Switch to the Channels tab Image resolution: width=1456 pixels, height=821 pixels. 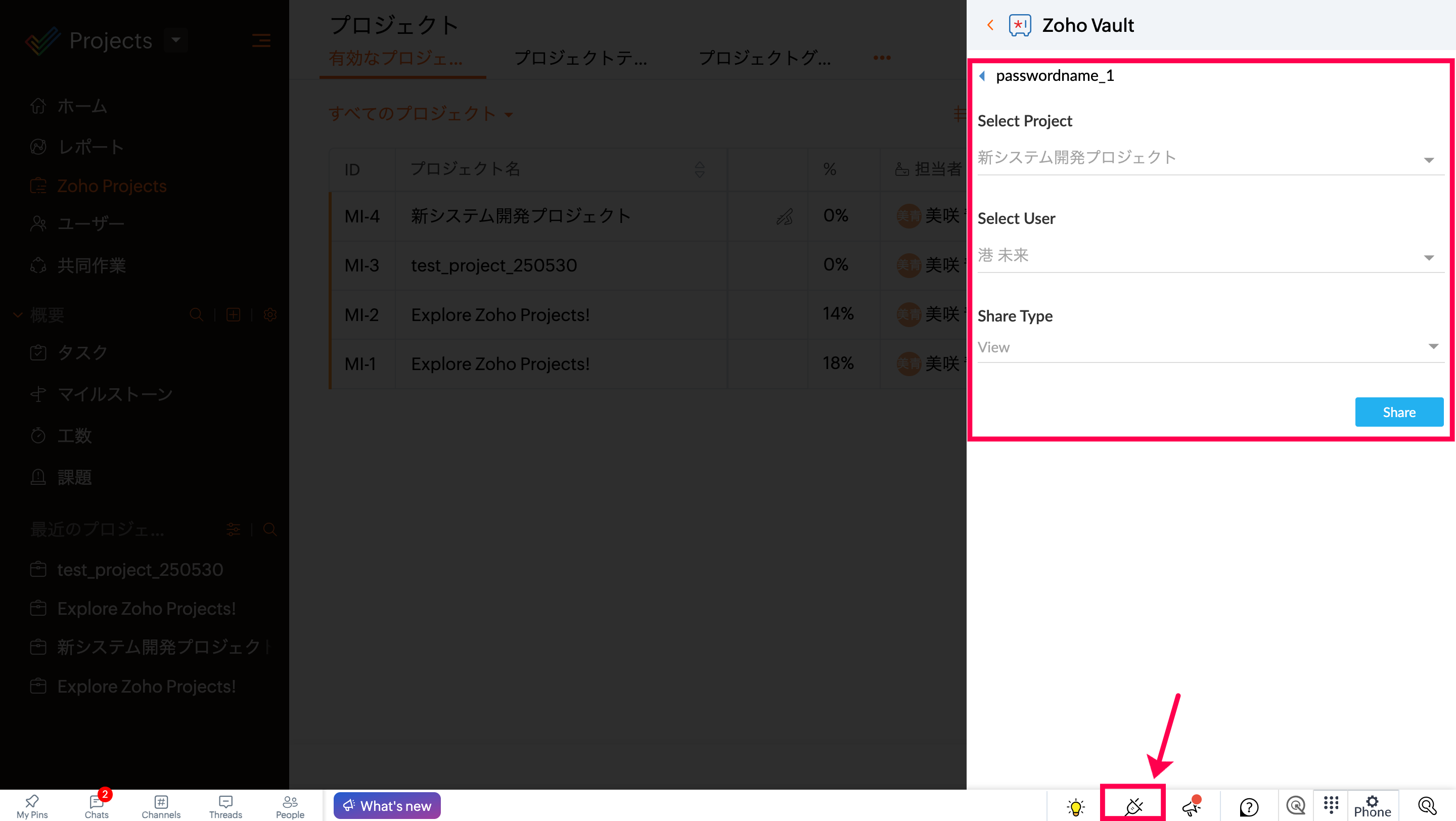pos(161,806)
